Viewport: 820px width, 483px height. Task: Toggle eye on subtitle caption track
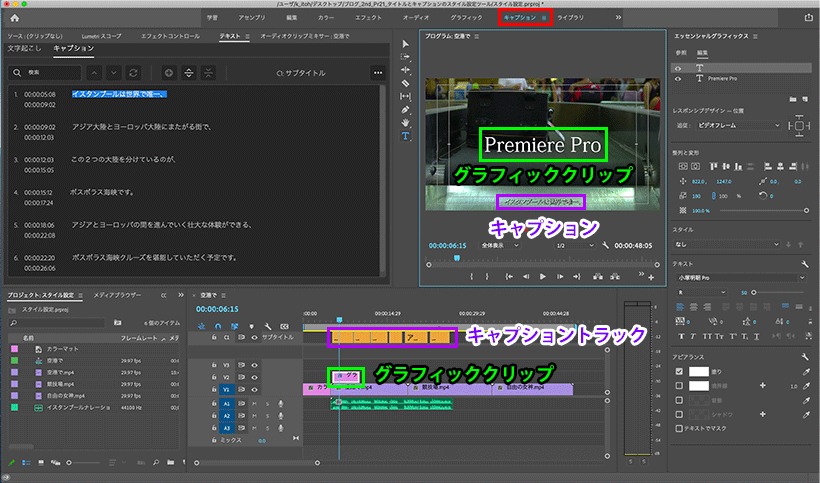254,338
